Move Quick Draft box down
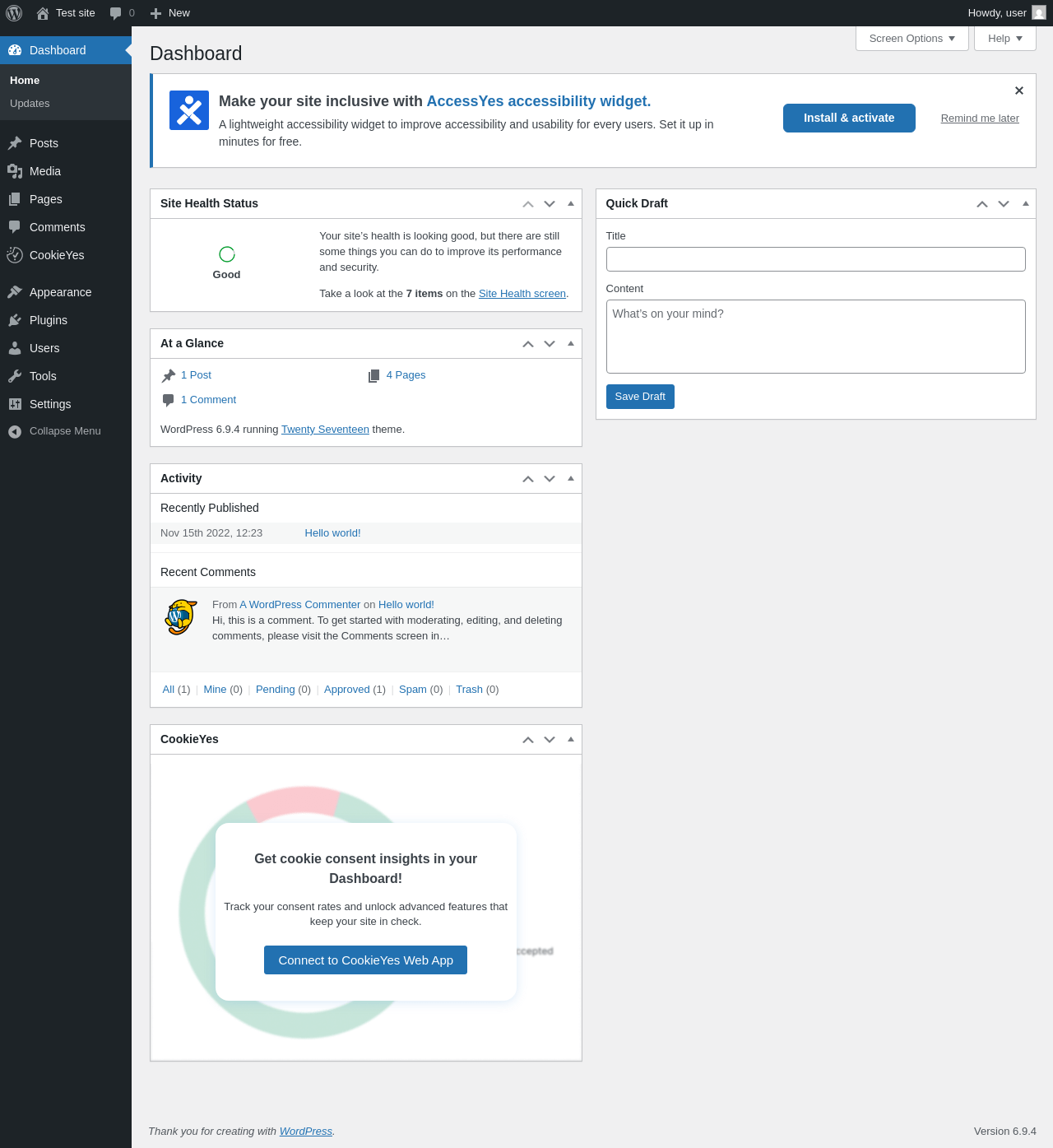 [x=1004, y=204]
